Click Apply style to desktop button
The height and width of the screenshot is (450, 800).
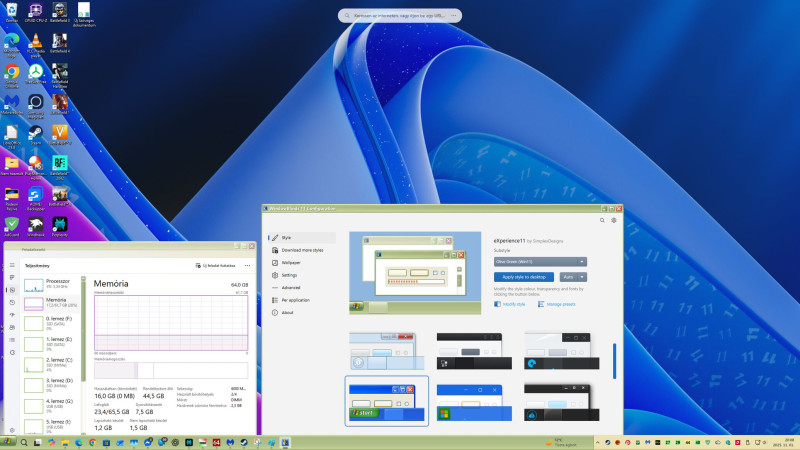click(x=523, y=277)
